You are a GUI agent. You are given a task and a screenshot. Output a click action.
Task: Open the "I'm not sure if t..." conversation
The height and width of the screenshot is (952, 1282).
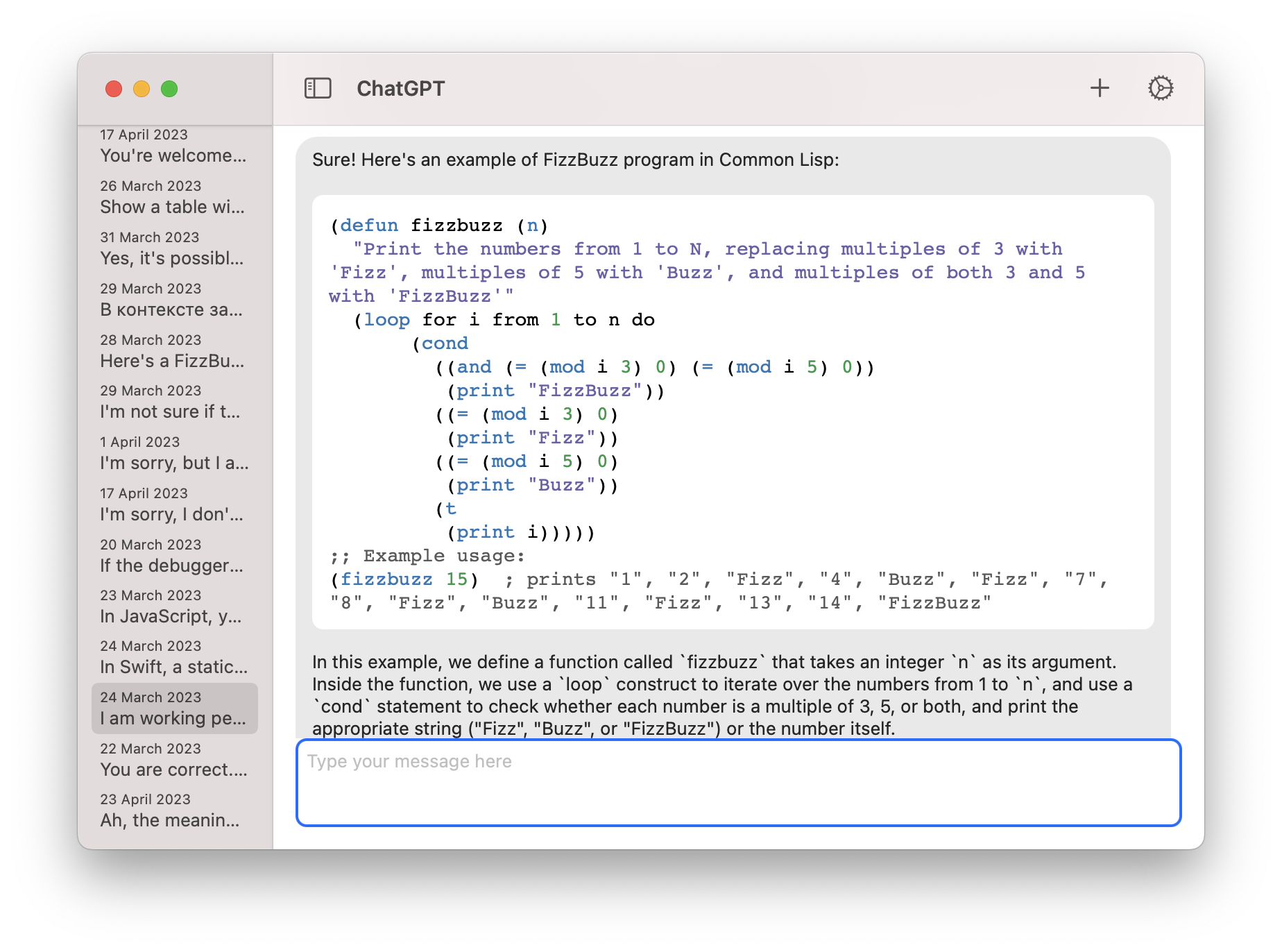tap(175, 402)
